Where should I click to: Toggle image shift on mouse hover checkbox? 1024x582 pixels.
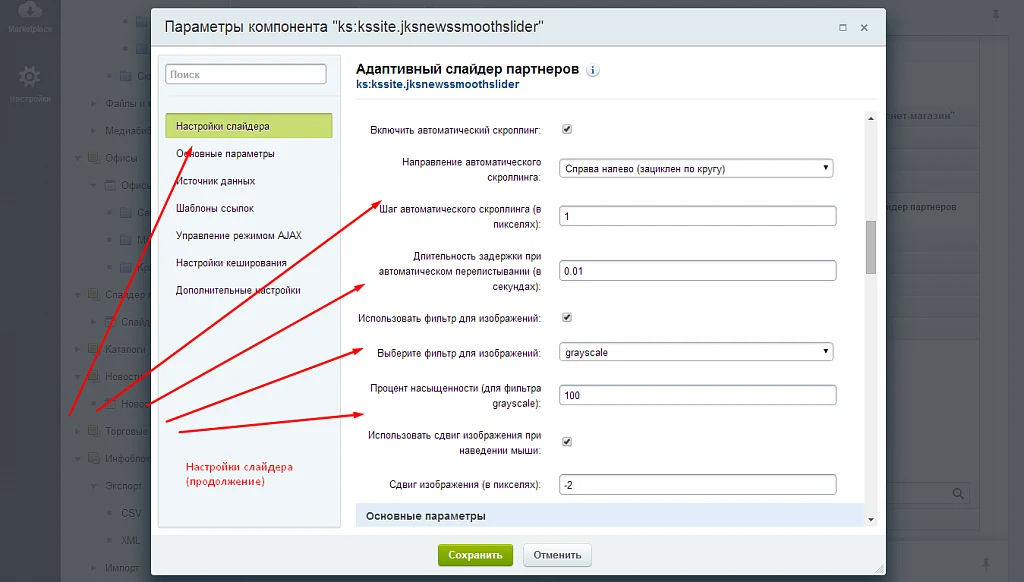(x=567, y=442)
